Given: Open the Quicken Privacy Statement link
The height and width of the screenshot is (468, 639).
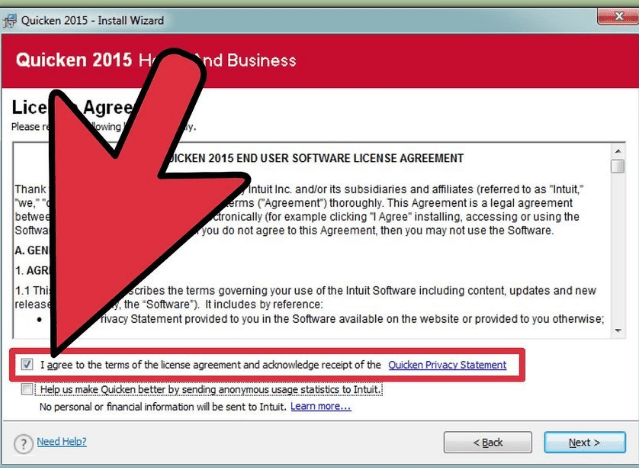Looking at the screenshot, I should pos(447,365).
